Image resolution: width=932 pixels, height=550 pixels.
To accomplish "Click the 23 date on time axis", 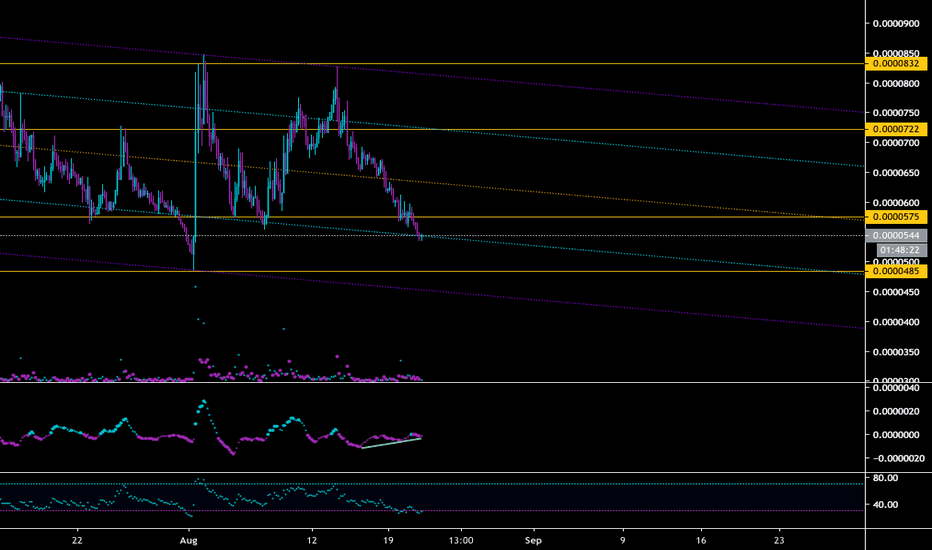I will point(779,540).
